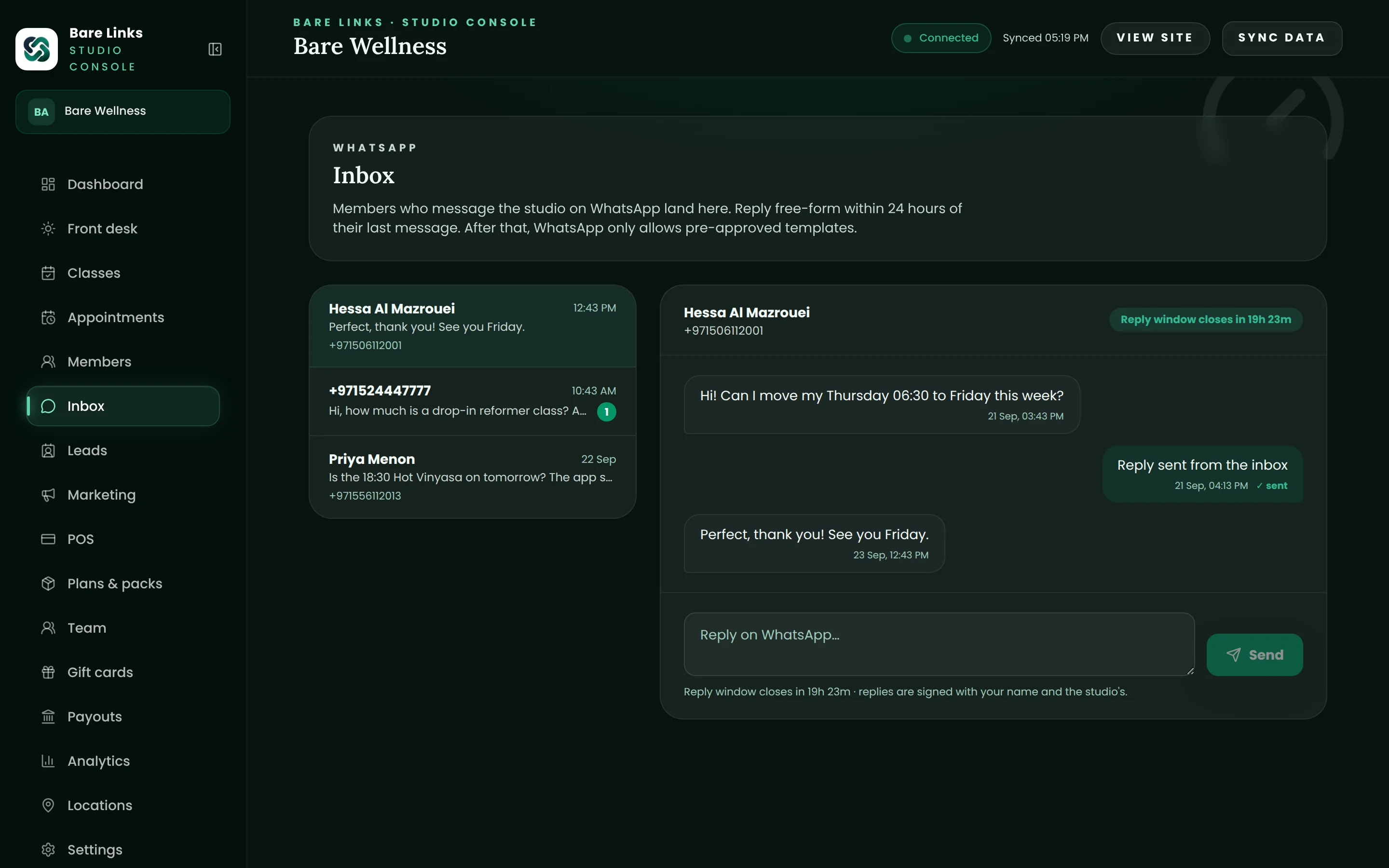Click the Team people icon
Screen dimensions: 1389x868
click(x=48, y=628)
